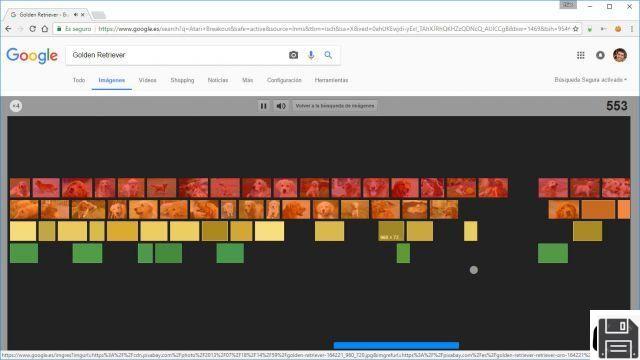640x360 pixels.
Task: Click the Golden Retriever search input field
Action: pyautogui.click(x=178, y=55)
